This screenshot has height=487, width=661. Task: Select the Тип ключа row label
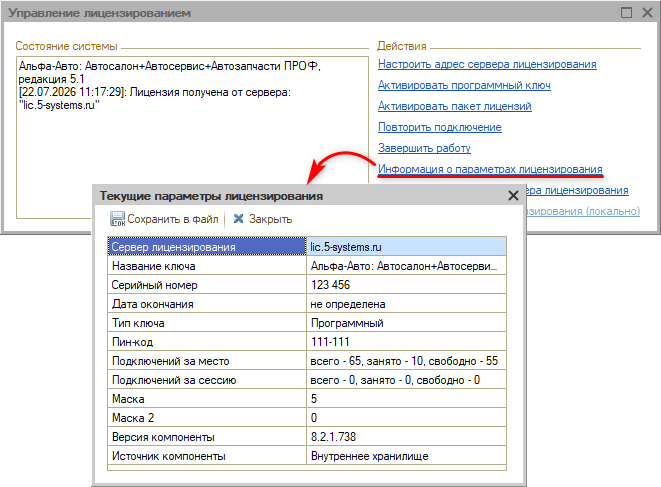[207, 323]
